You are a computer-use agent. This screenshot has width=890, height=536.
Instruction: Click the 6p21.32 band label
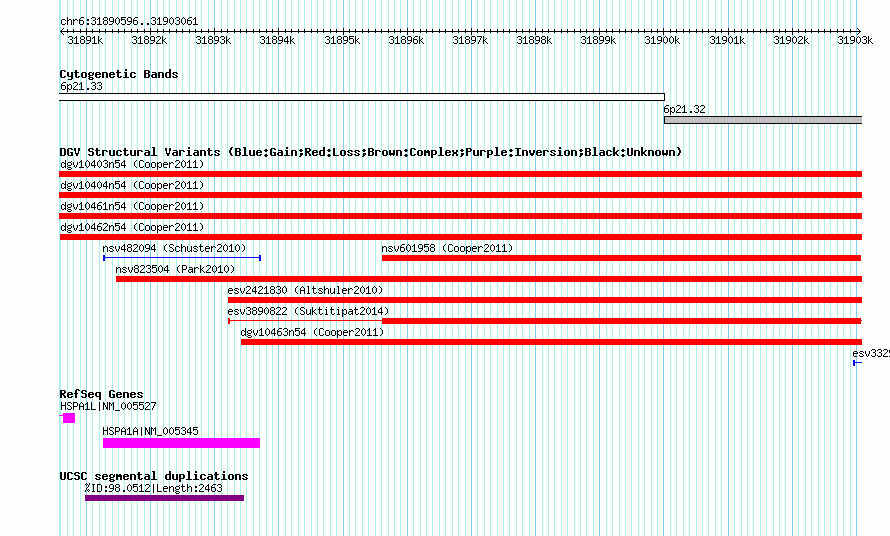pos(685,109)
